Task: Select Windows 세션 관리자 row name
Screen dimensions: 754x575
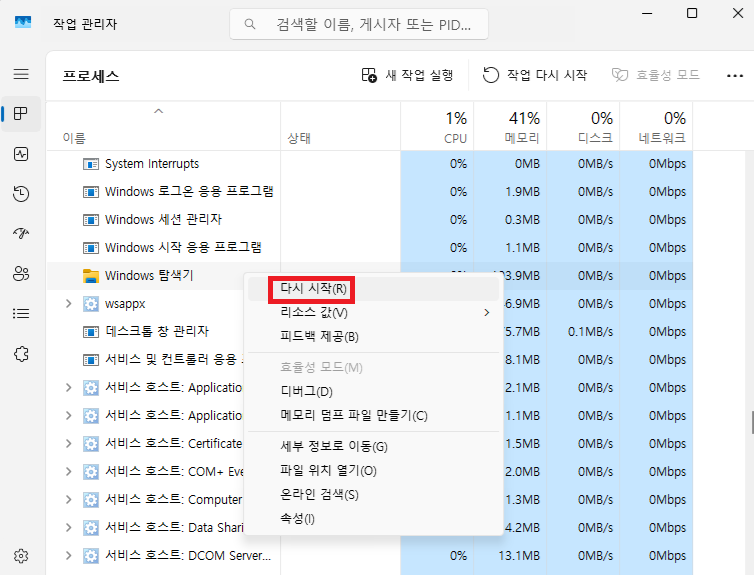Action: pos(163,220)
